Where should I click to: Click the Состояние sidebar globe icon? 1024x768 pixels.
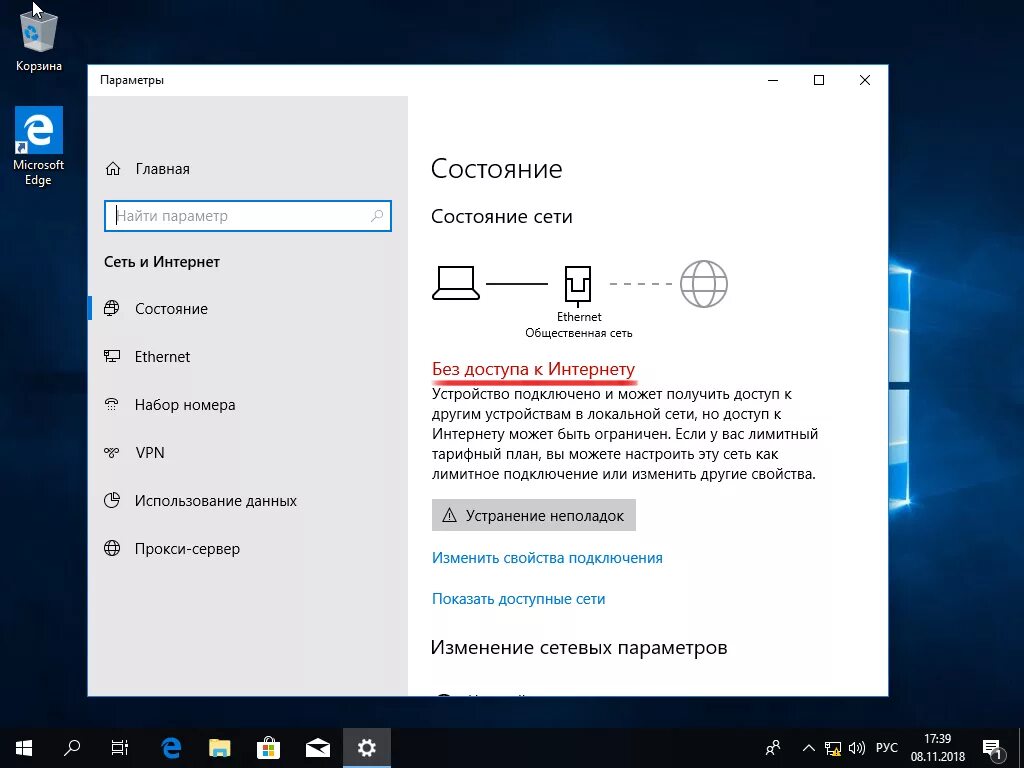[x=112, y=308]
